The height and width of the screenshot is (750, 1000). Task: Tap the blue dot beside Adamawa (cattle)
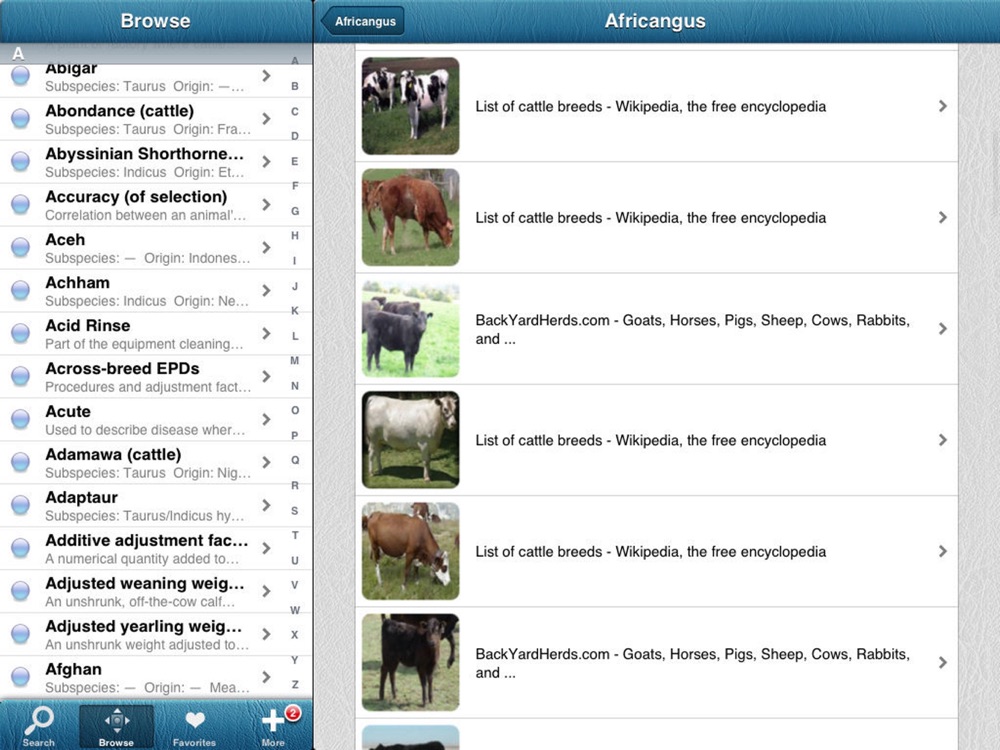[x=20, y=462]
